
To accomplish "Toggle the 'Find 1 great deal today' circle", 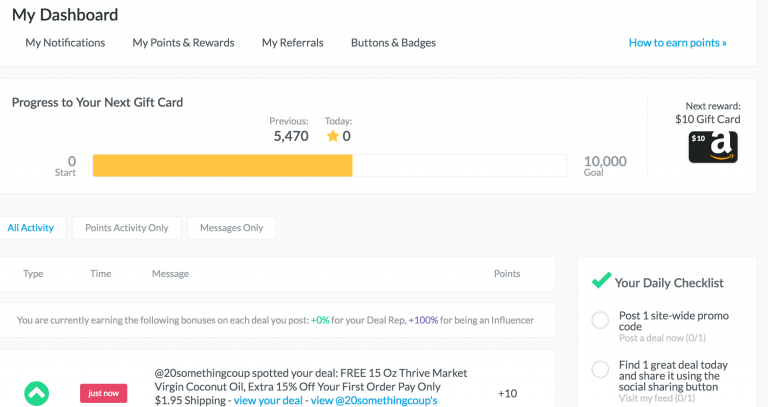I will coord(600,370).
